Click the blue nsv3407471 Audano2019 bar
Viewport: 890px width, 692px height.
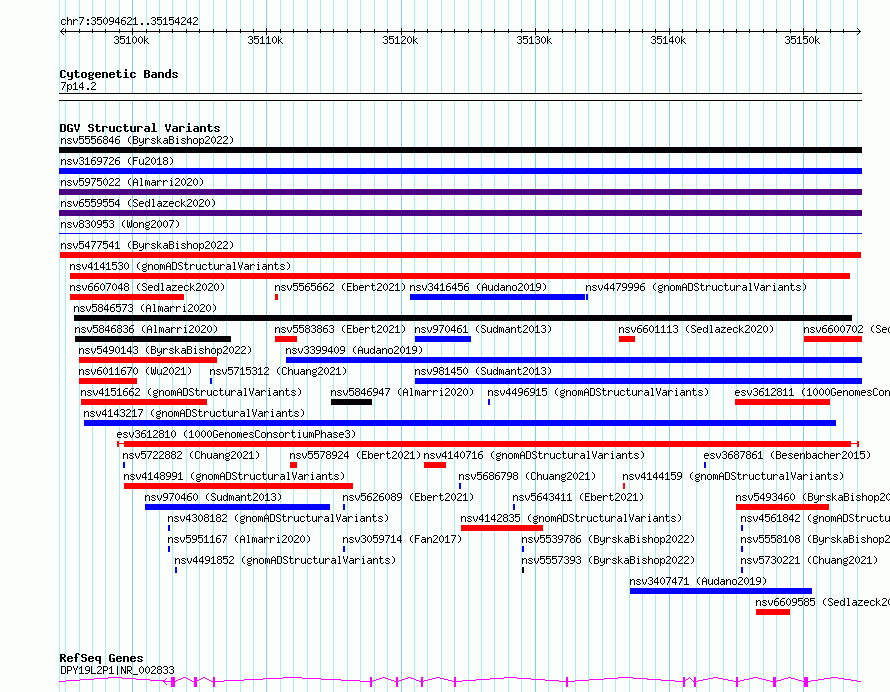point(721,591)
